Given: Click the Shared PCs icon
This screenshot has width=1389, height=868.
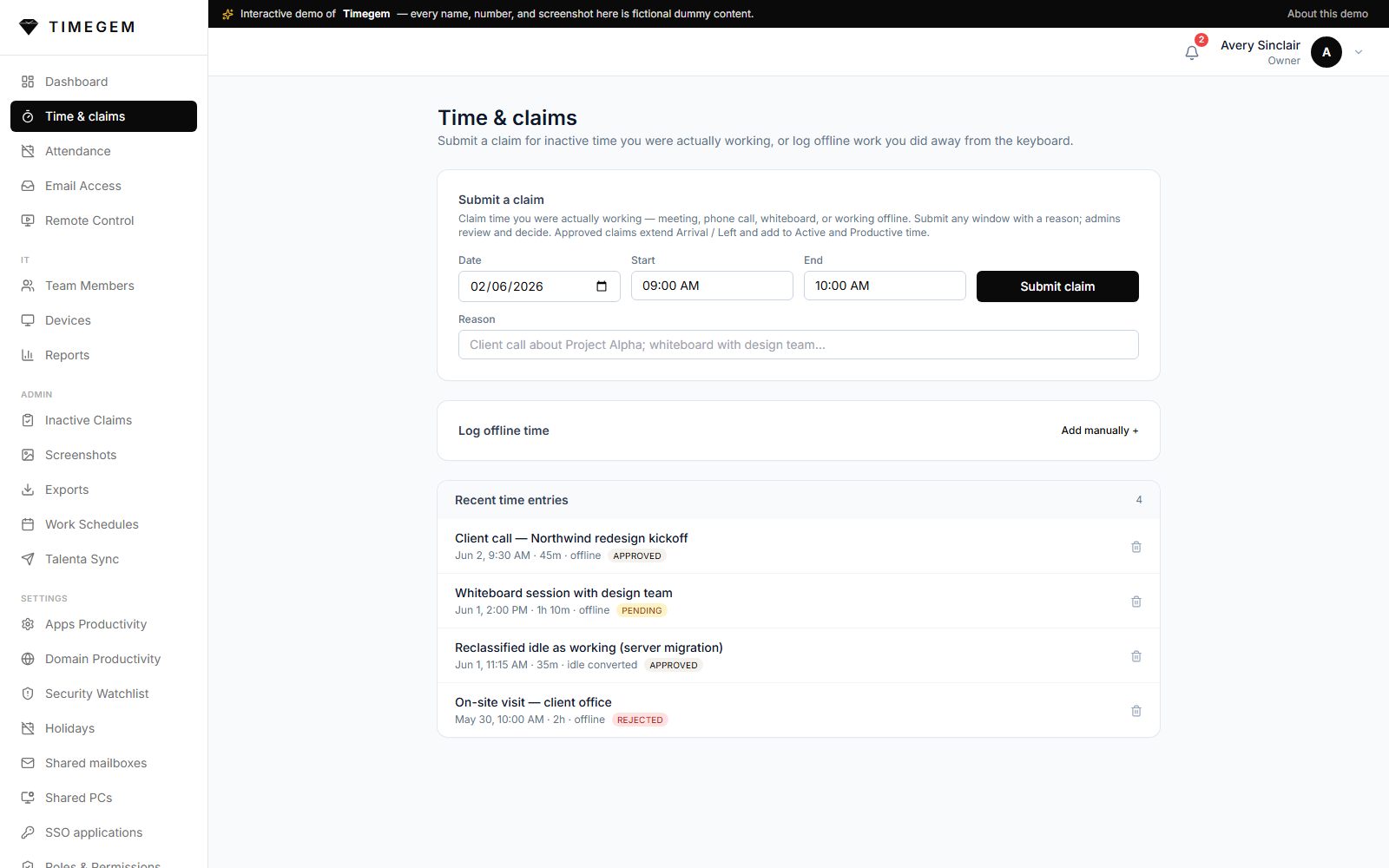Looking at the screenshot, I should (28, 798).
